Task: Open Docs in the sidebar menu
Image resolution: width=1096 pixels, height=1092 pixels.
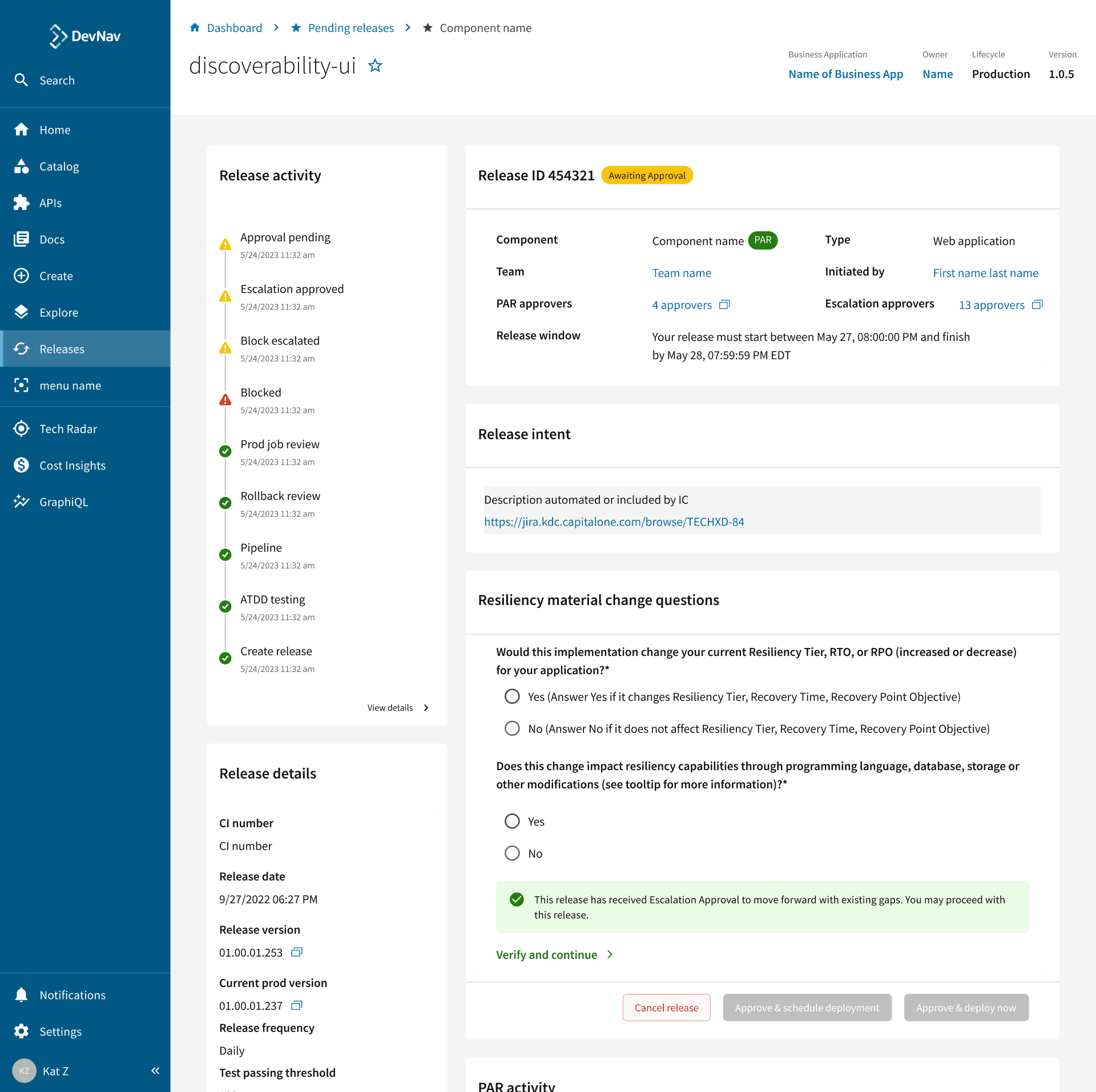Action: tap(85, 239)
